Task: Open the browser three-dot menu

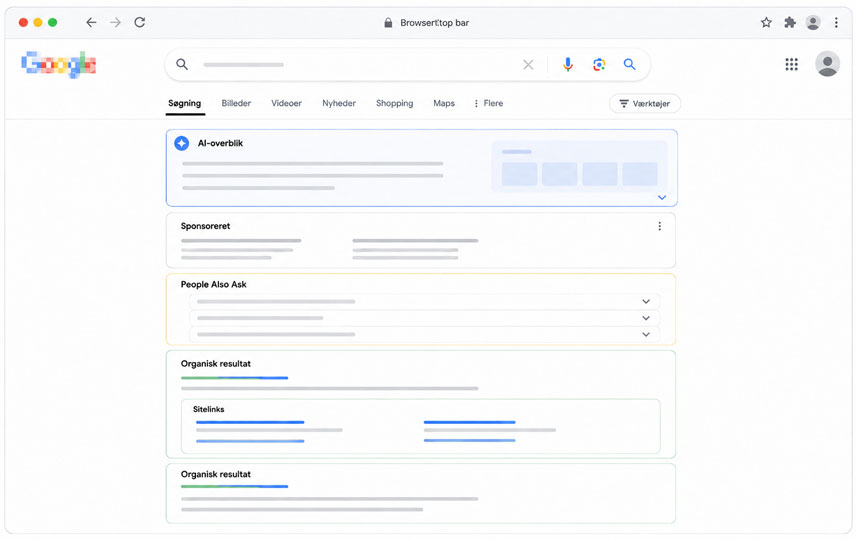Action: pos(836,22)
